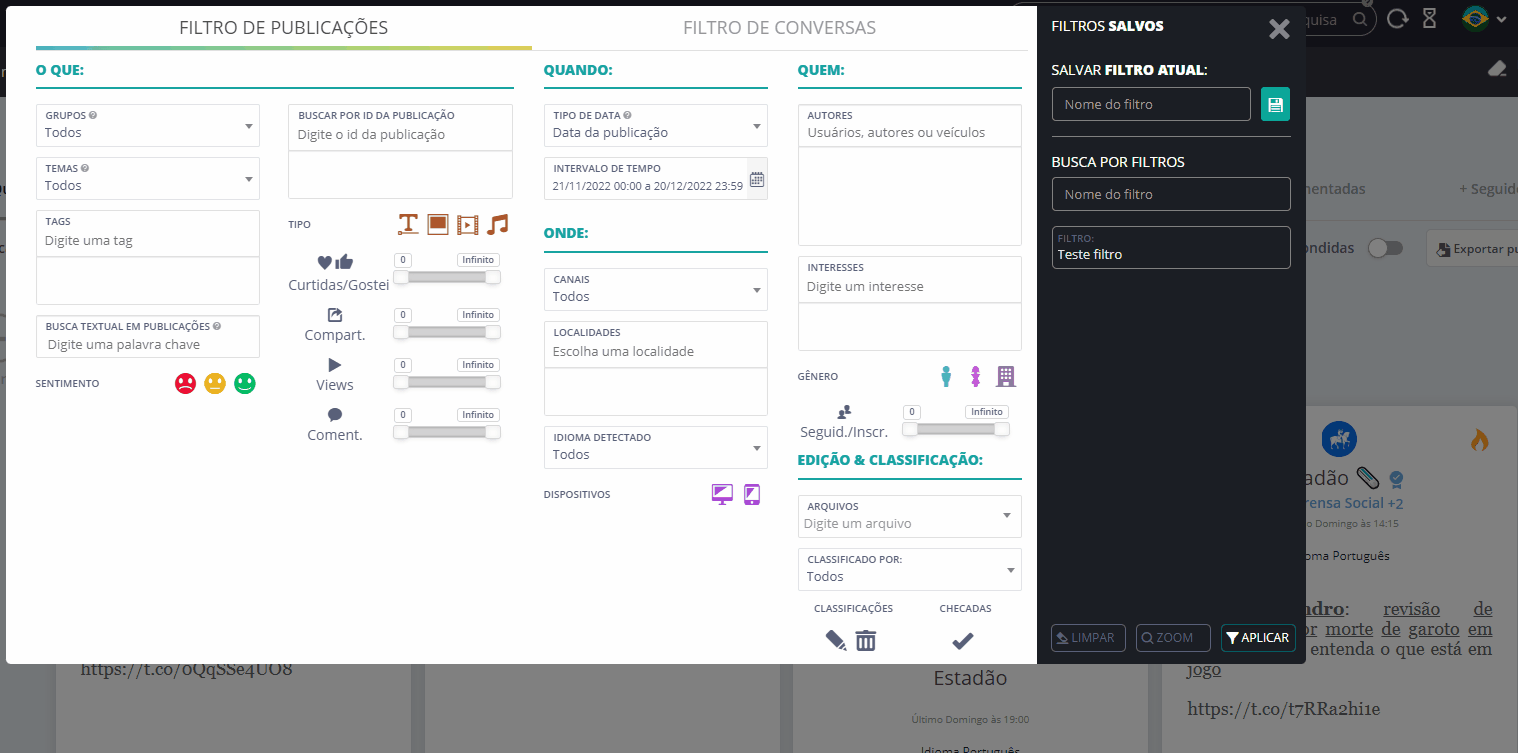Click the positive sentiment green face
1518x753 pixels.
[245, 383]
